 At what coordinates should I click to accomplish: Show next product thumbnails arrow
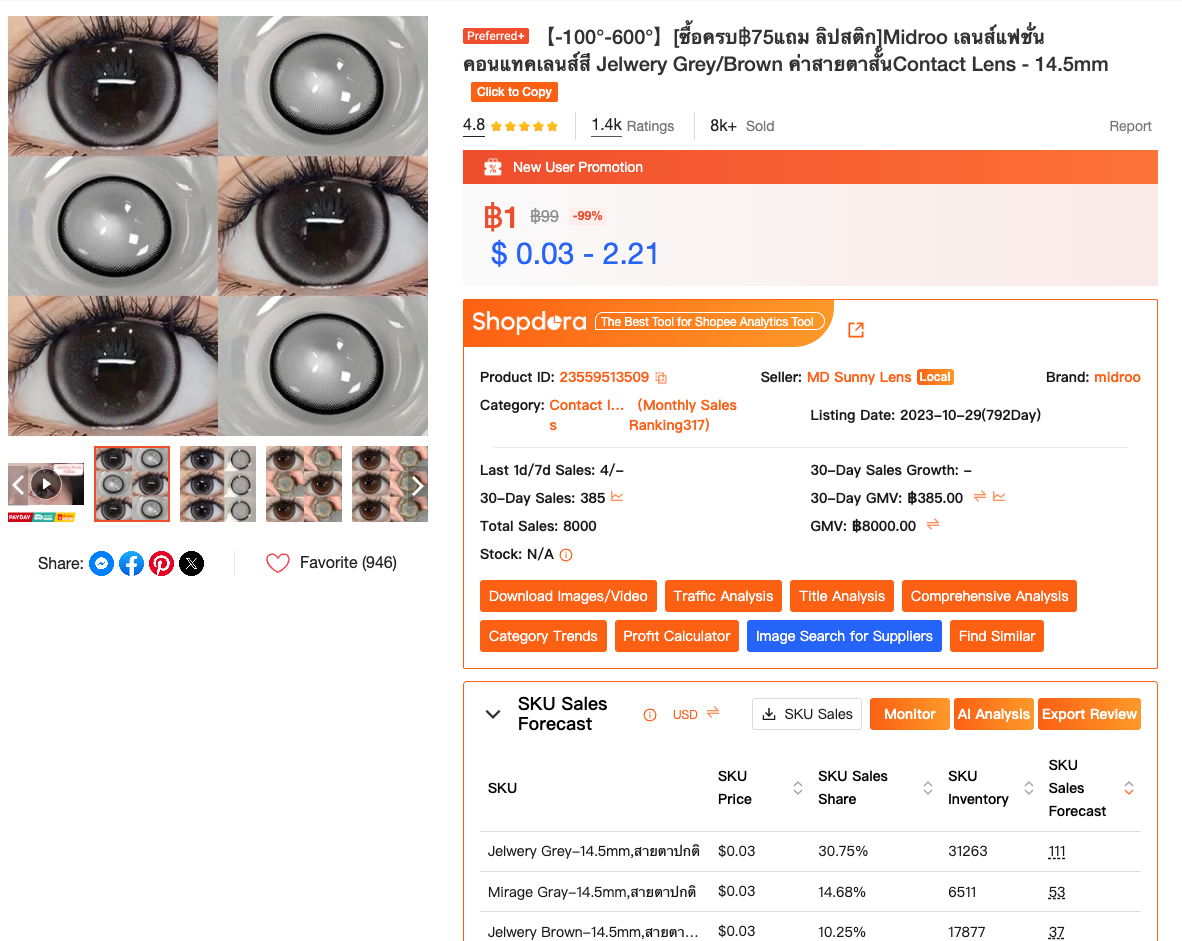417,484
